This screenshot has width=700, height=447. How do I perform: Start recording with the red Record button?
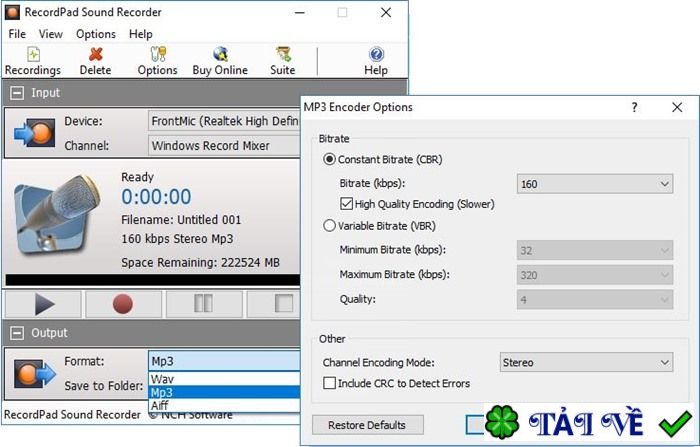tap(123, 304)
